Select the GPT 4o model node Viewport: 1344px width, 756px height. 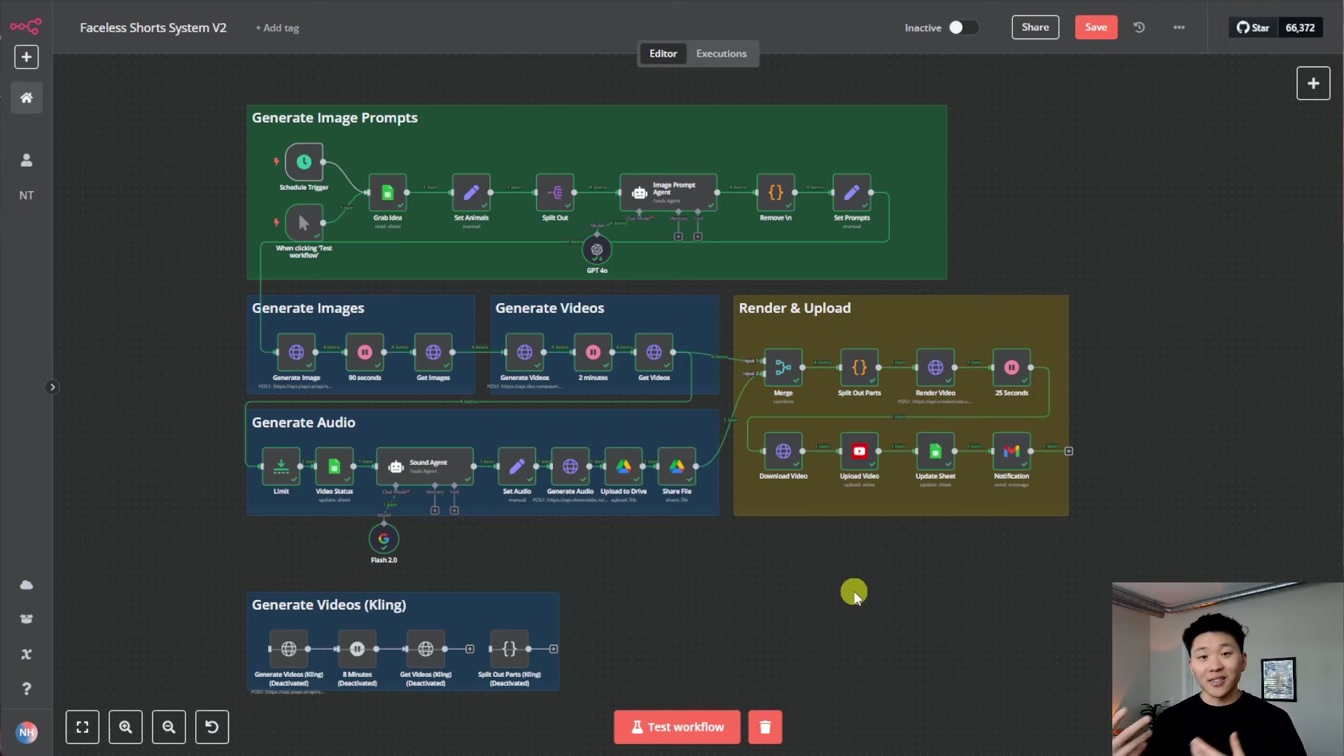pos(597,250)
